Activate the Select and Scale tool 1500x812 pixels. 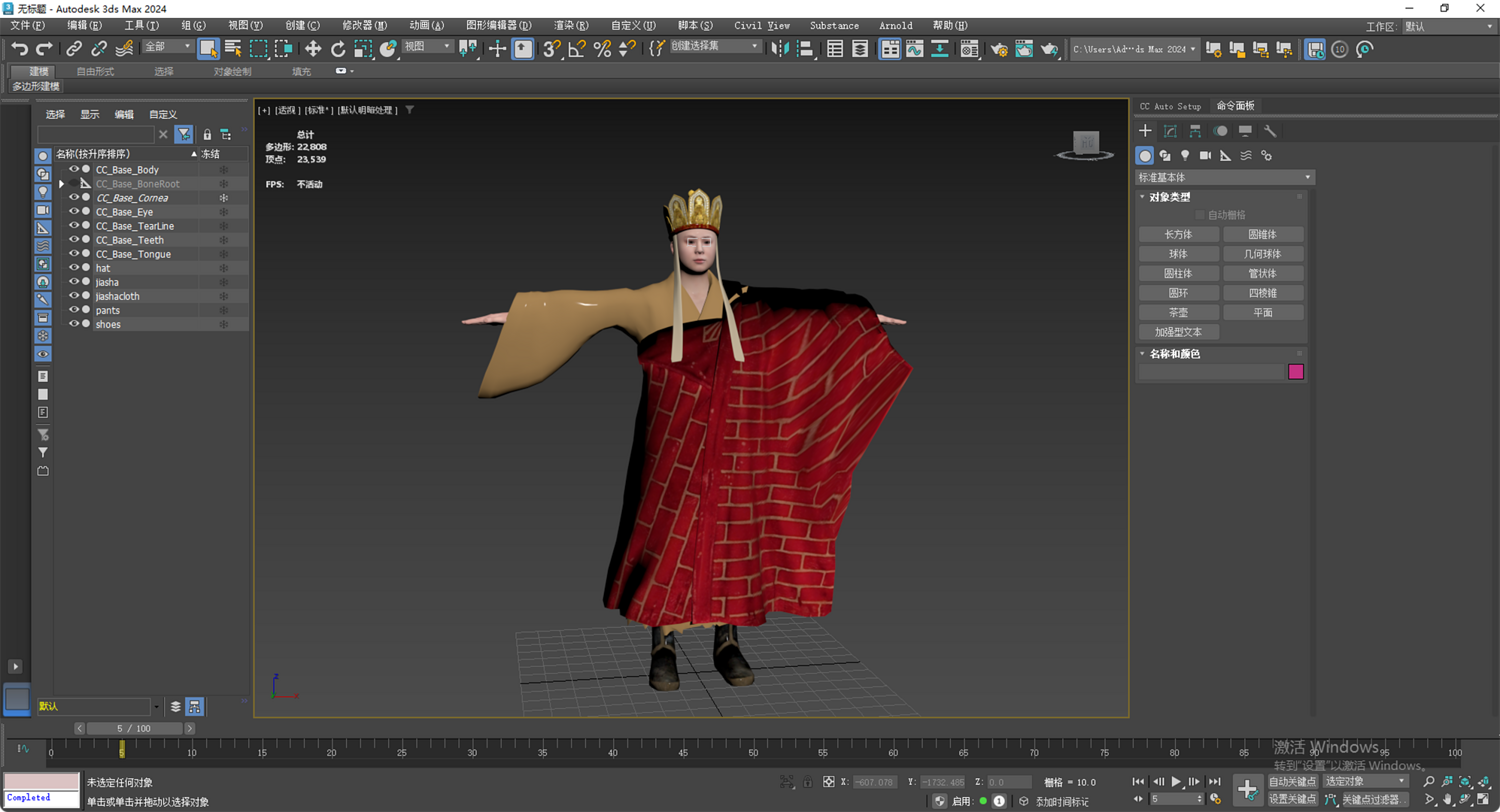point(363,48)
